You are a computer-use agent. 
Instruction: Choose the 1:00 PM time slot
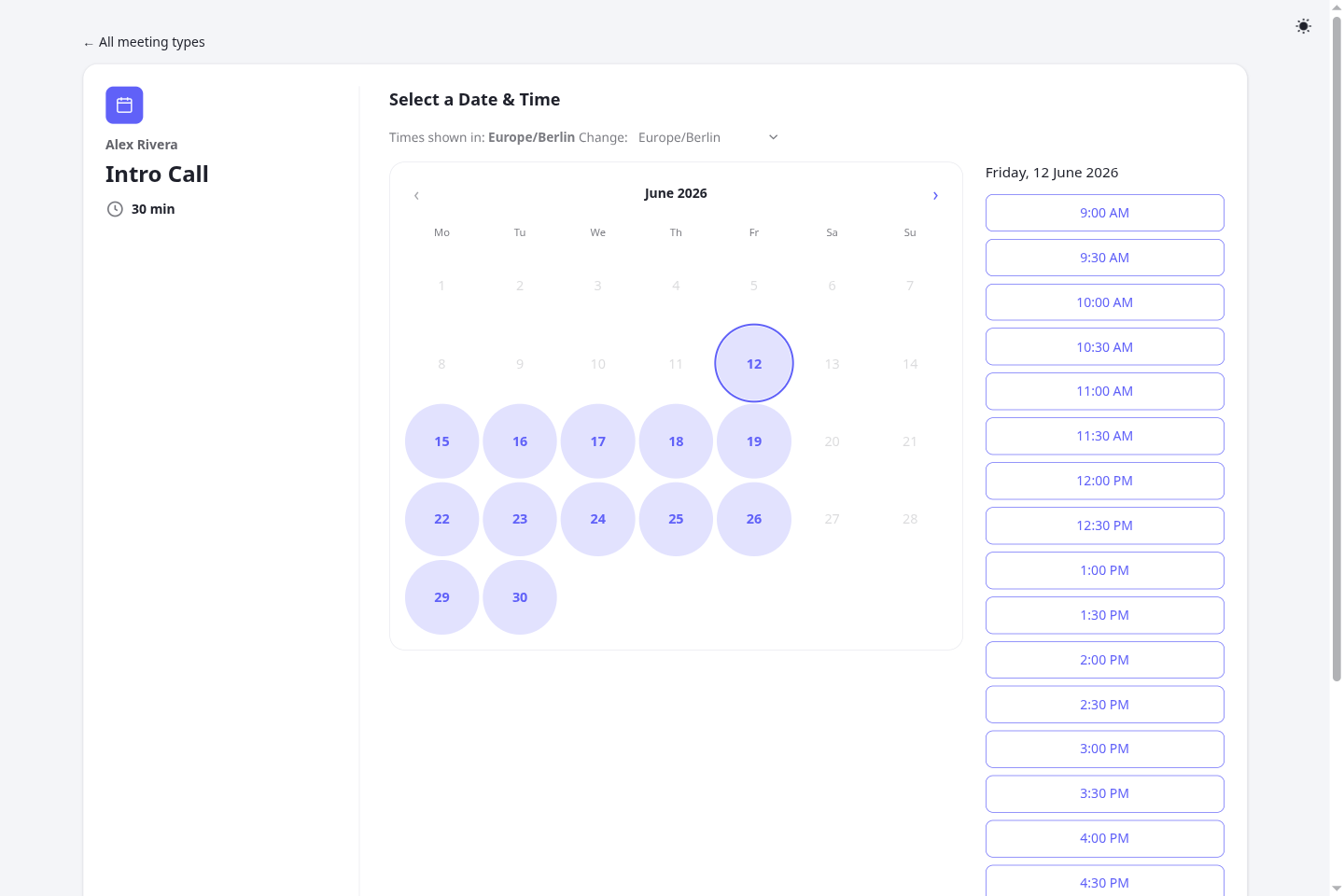click(x=1105, y=570)
